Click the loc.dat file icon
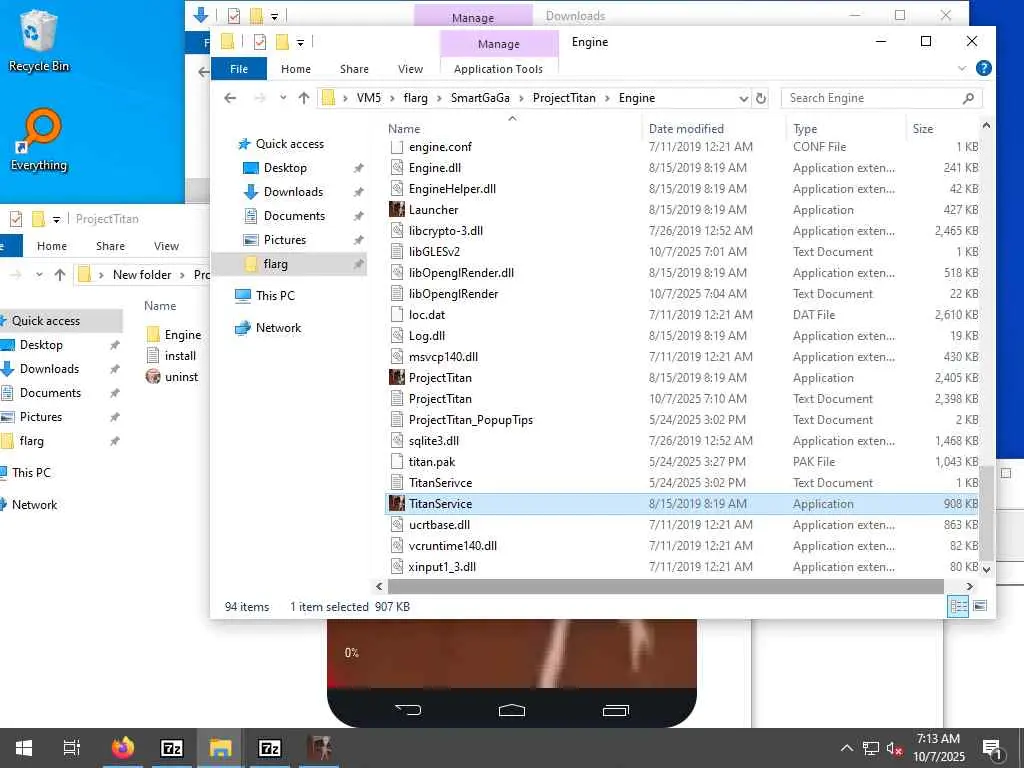 396,315
